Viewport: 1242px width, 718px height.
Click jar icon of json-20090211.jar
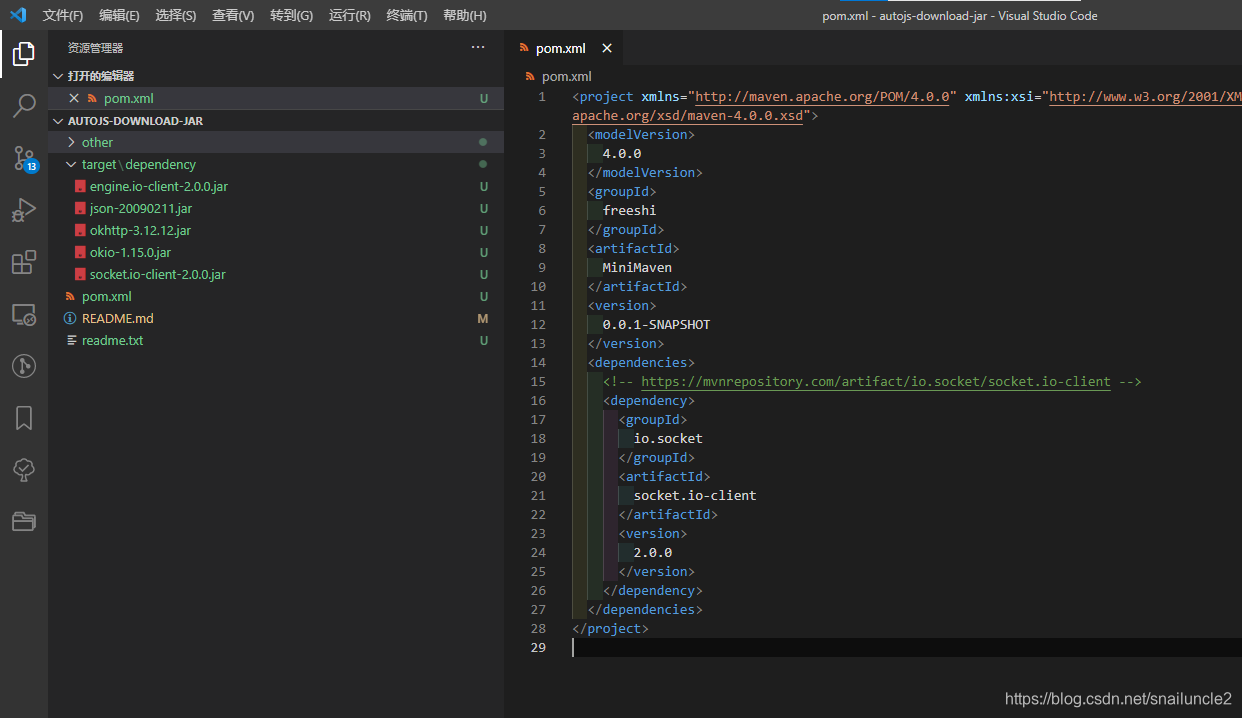pyautogui.click(x=80, y=208)
